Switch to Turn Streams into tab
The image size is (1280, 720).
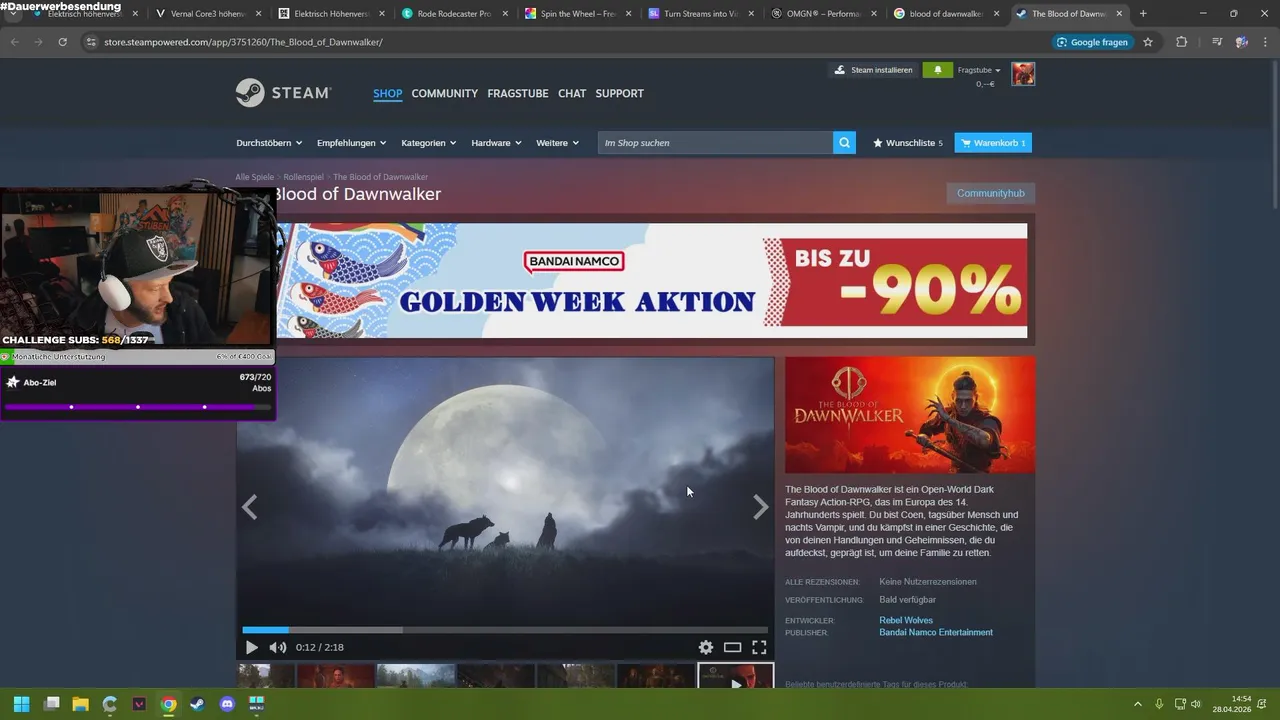(x=701, y=14)
